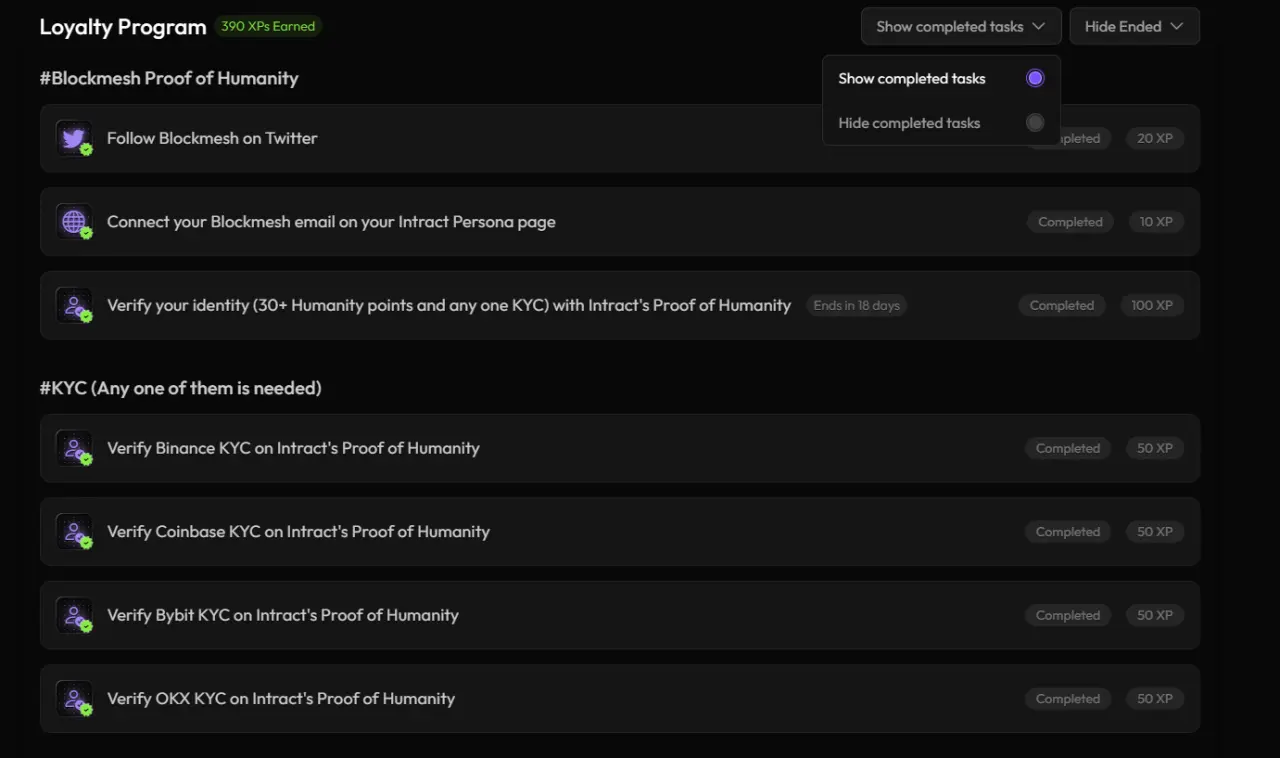The width and height of the screenshot is (1280, 758).
Task: Click the 390 XPs Earned badge
Action: 268,26
